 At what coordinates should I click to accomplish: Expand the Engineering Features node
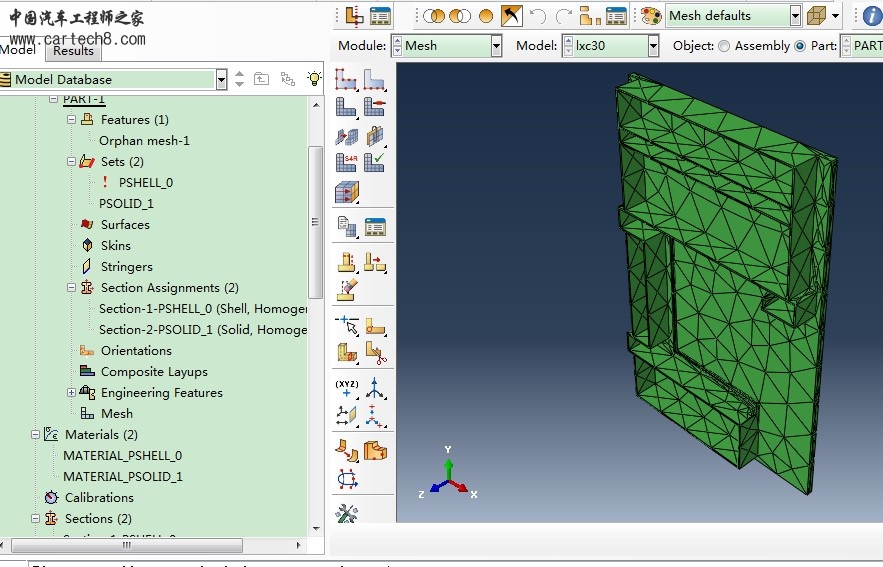point(71,393)
